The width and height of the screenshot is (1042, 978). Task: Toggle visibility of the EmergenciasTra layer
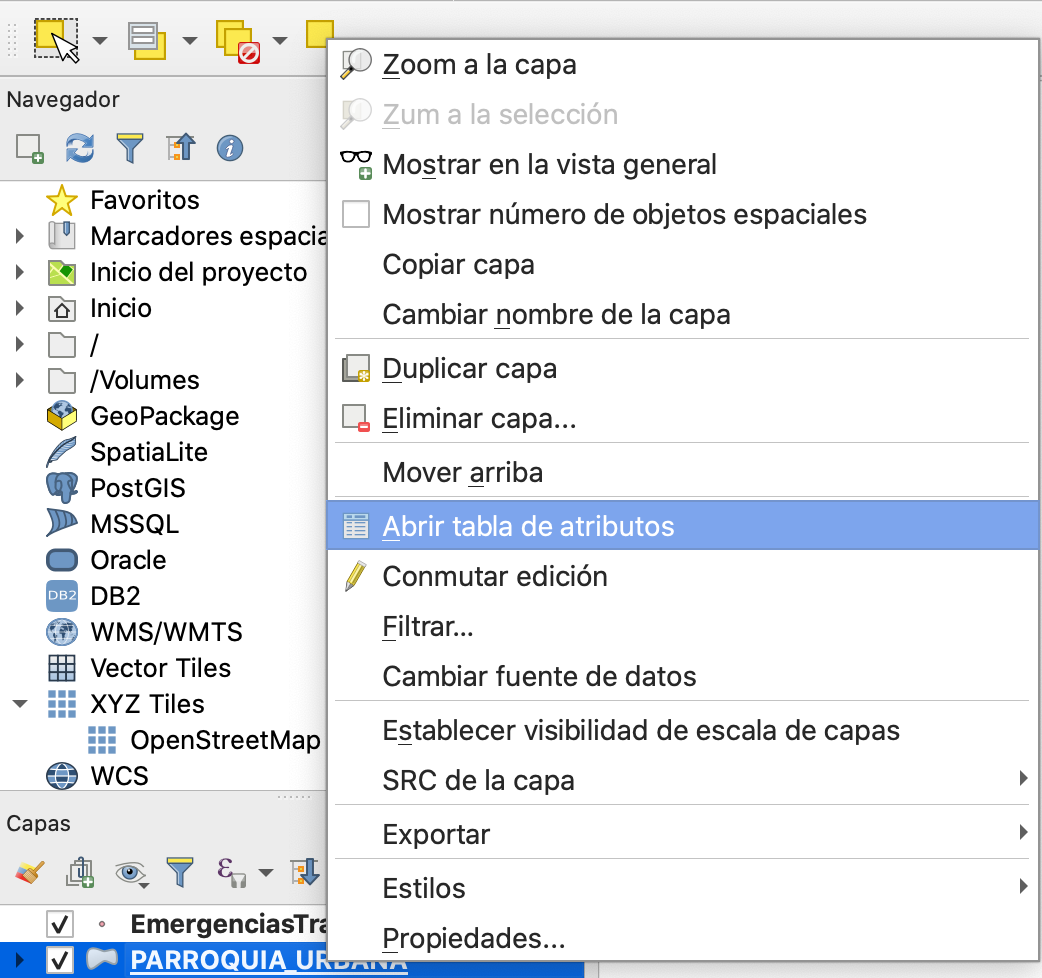pyautogui.click(x=60, y=924)
